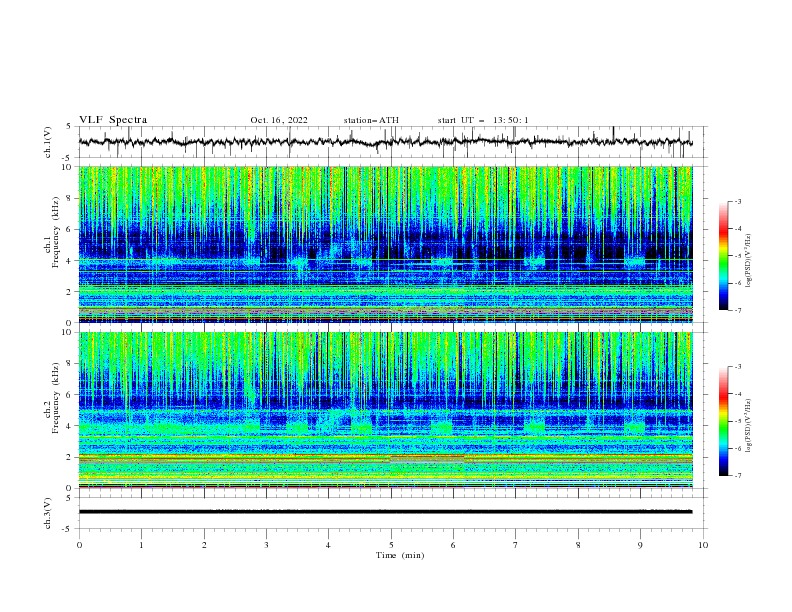This screenshot has width=792, height=612.
Task: Click the upper color bar legend
Action: pyautogui.click(x=723, y=256)
